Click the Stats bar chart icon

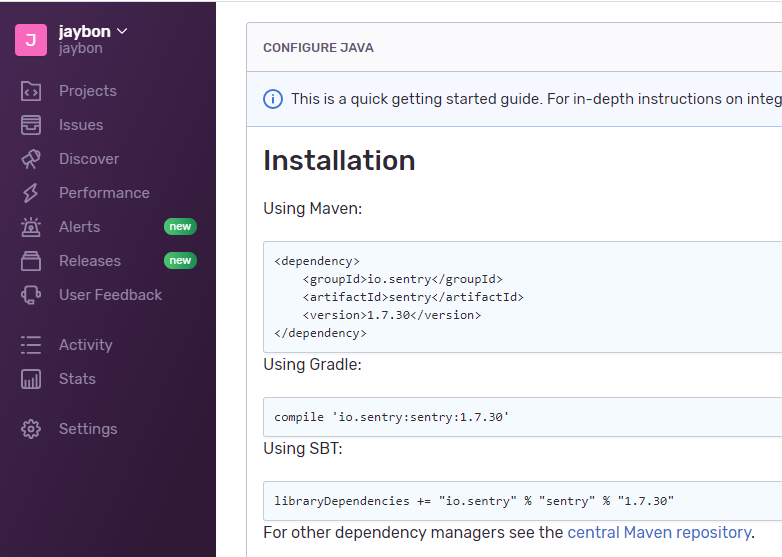pos(31,379)
